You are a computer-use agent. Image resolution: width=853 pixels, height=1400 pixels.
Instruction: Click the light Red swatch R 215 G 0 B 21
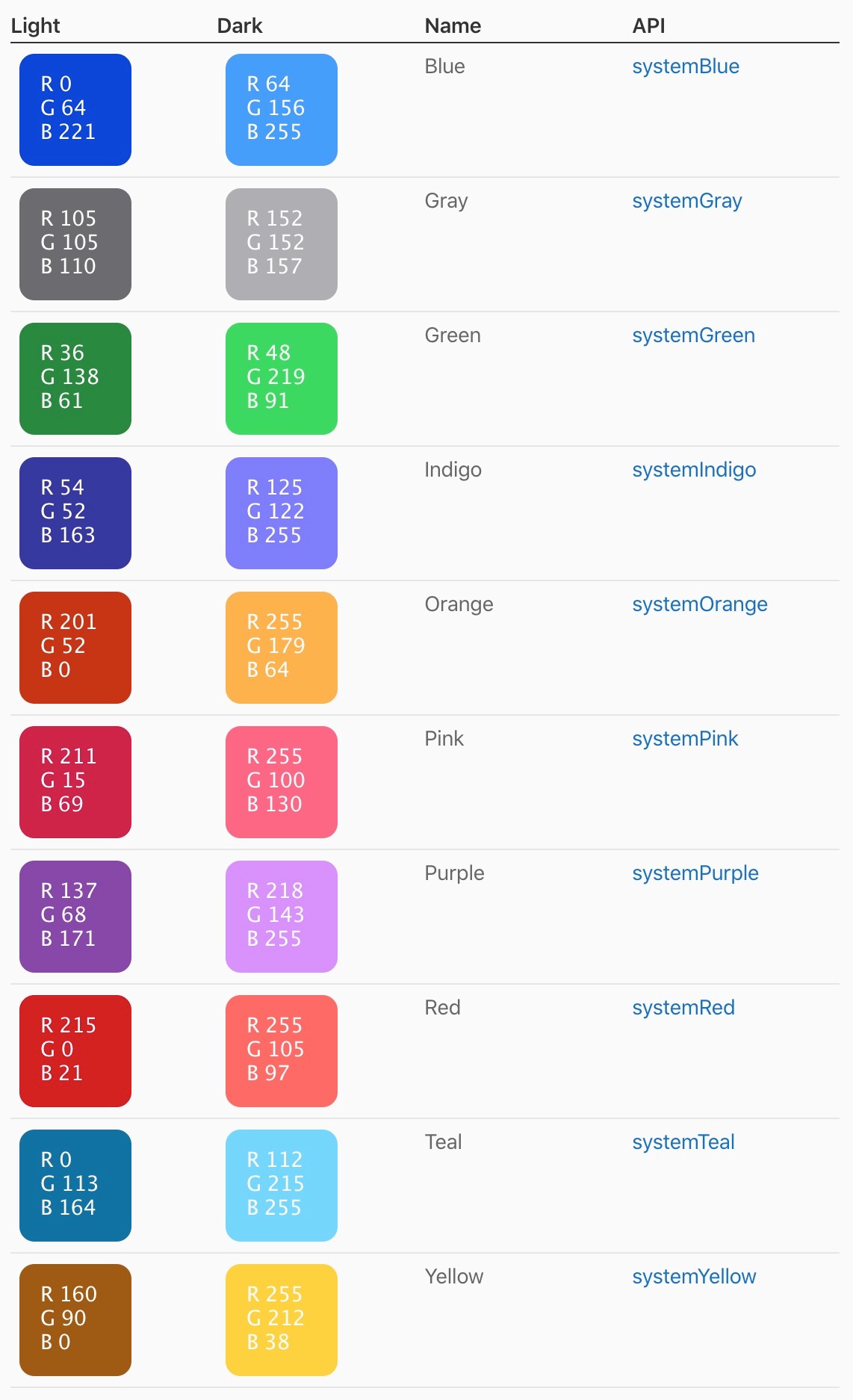coord(75,1051)
